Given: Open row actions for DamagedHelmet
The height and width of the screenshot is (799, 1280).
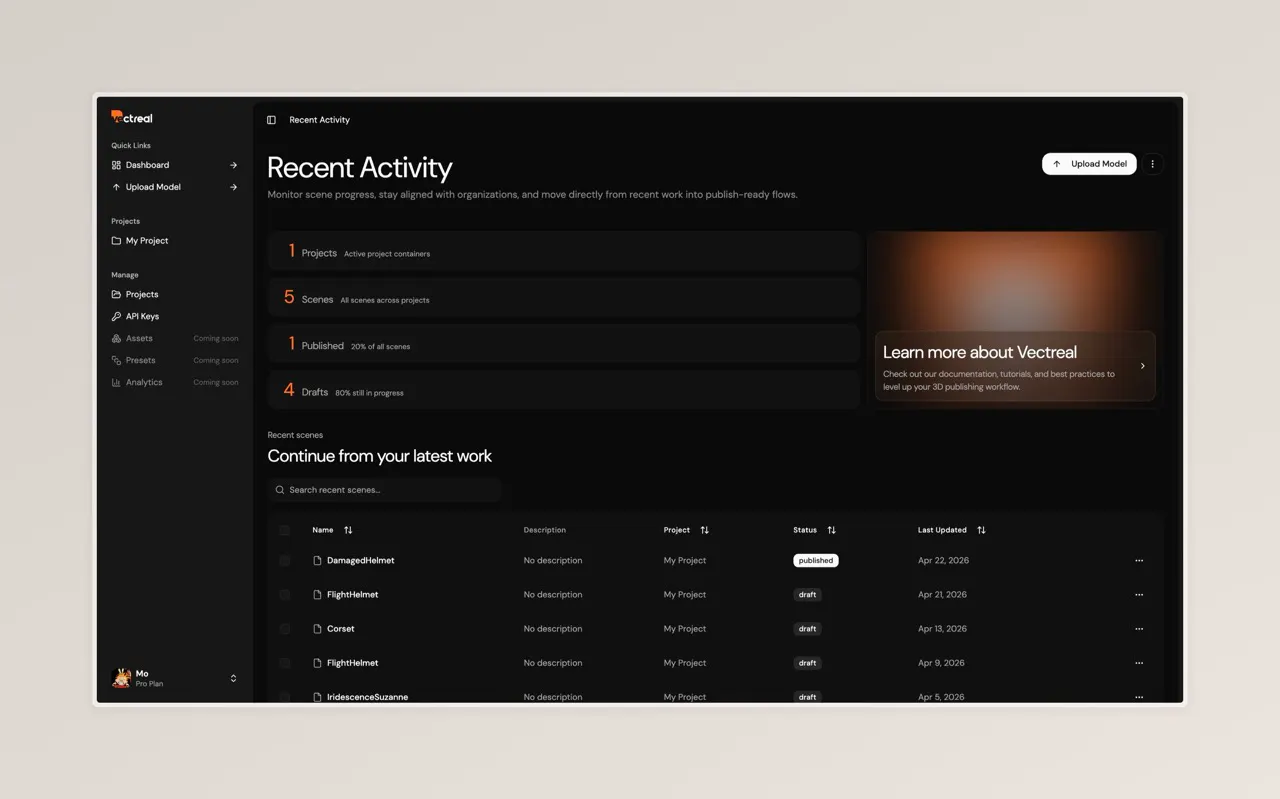Looking at the screenshot, I should click(1139, 561).
